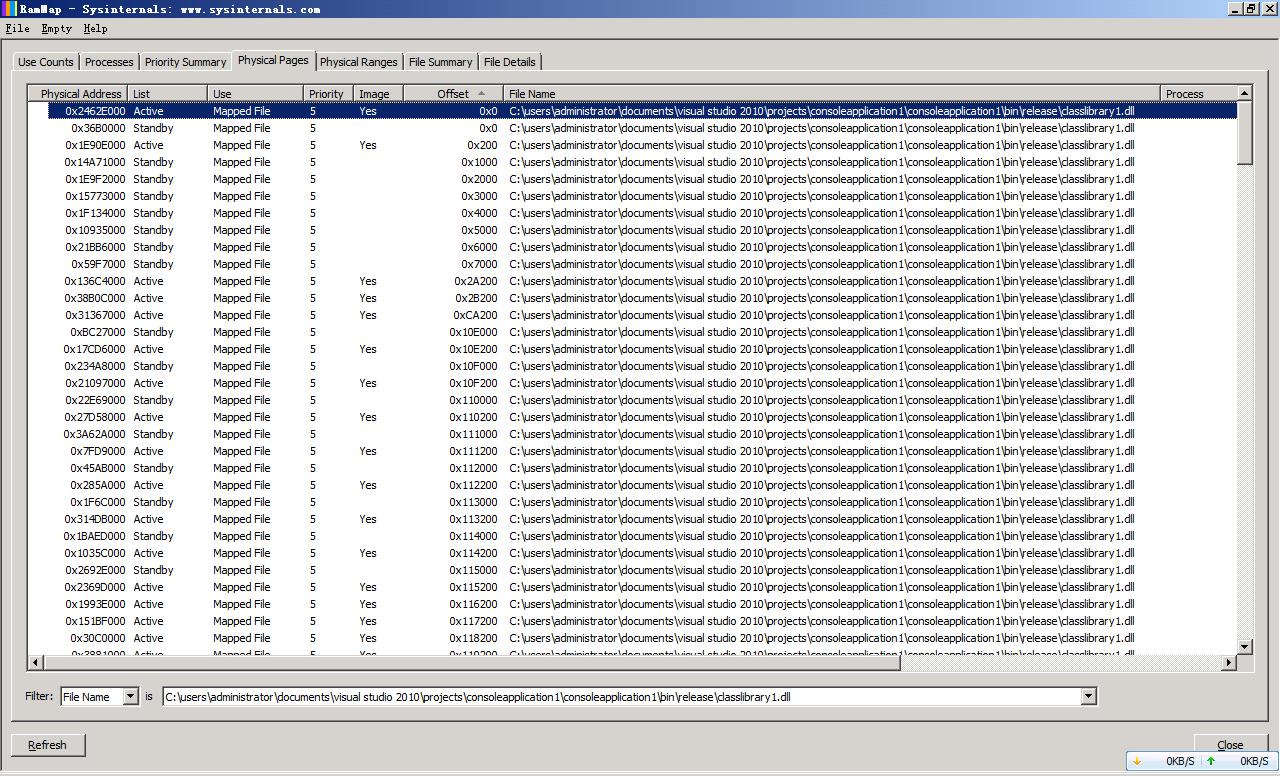This screenshot has height=776, width=1280.
Task: Click offset value 0x110000
Action: click(473, 400)
